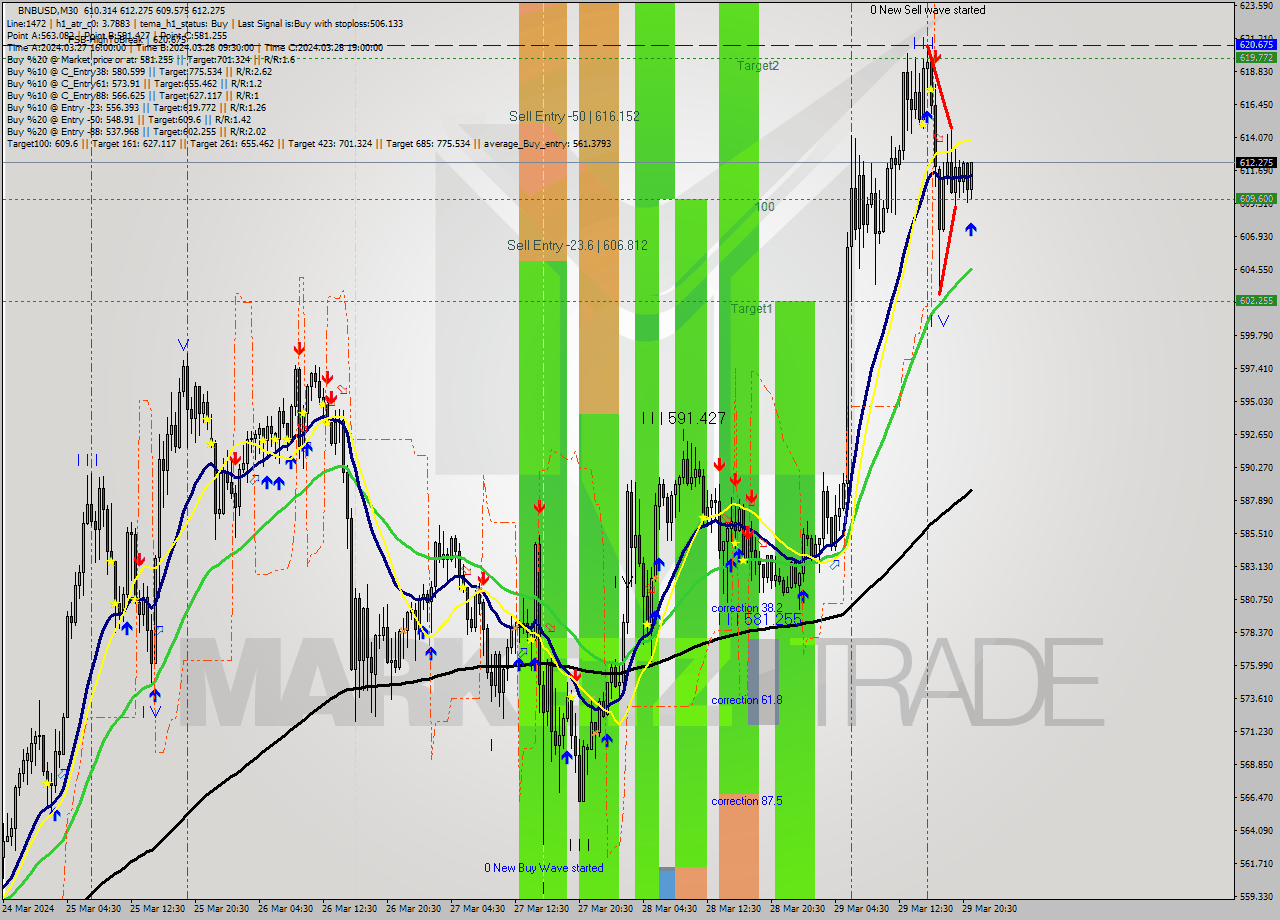Click the black 612.275 current price tag
This screenshot has width=1280, height=920.
tap(1256, 162)
